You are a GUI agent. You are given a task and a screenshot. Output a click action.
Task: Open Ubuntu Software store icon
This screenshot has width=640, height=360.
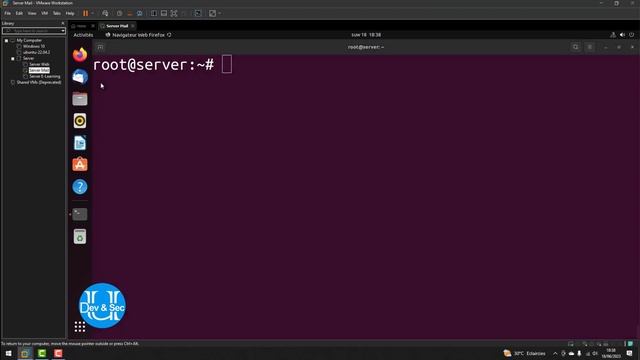click(x=80, y=164)
